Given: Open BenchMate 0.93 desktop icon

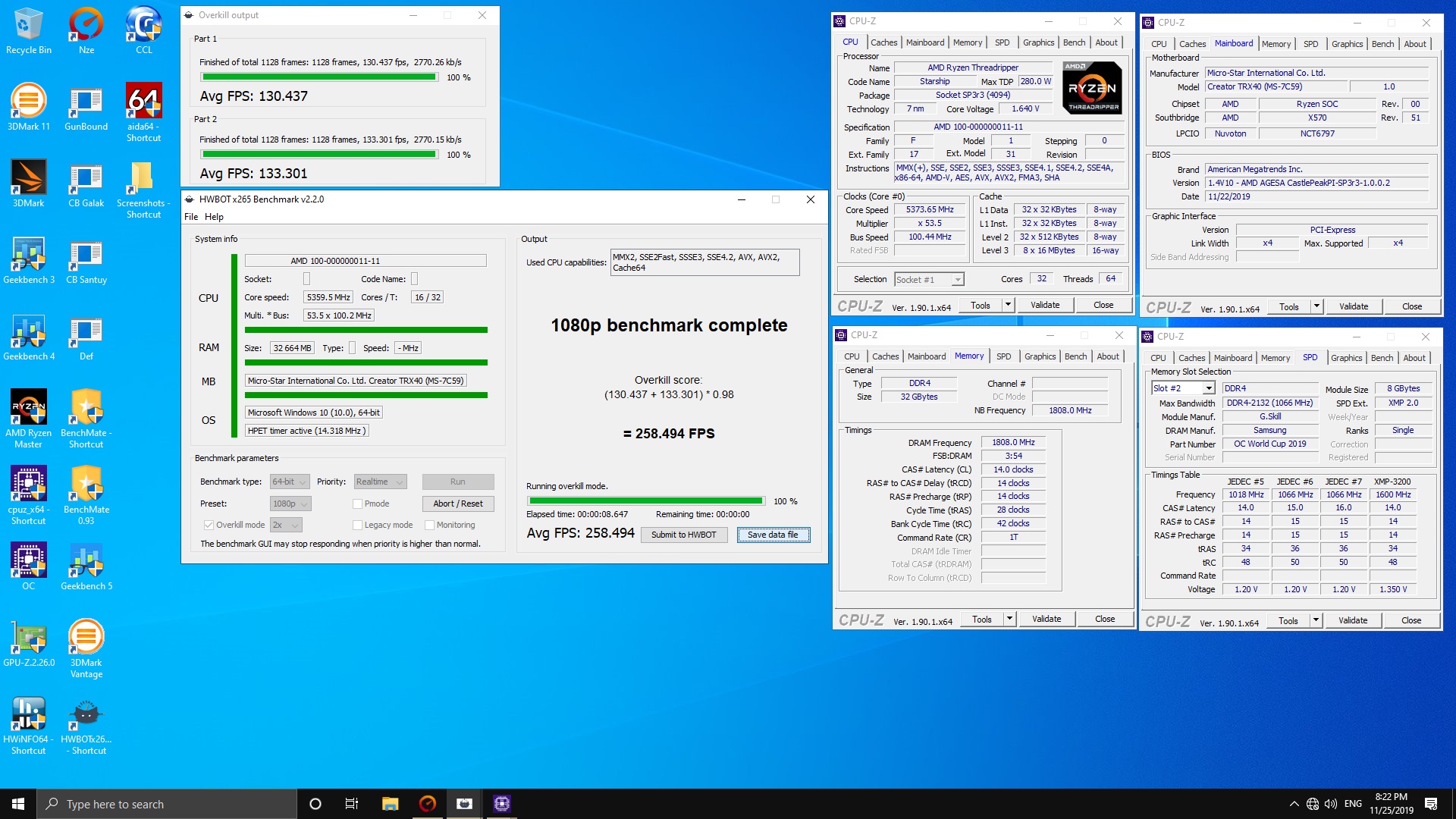Looking at the screenshot, I should coord(86,495).
